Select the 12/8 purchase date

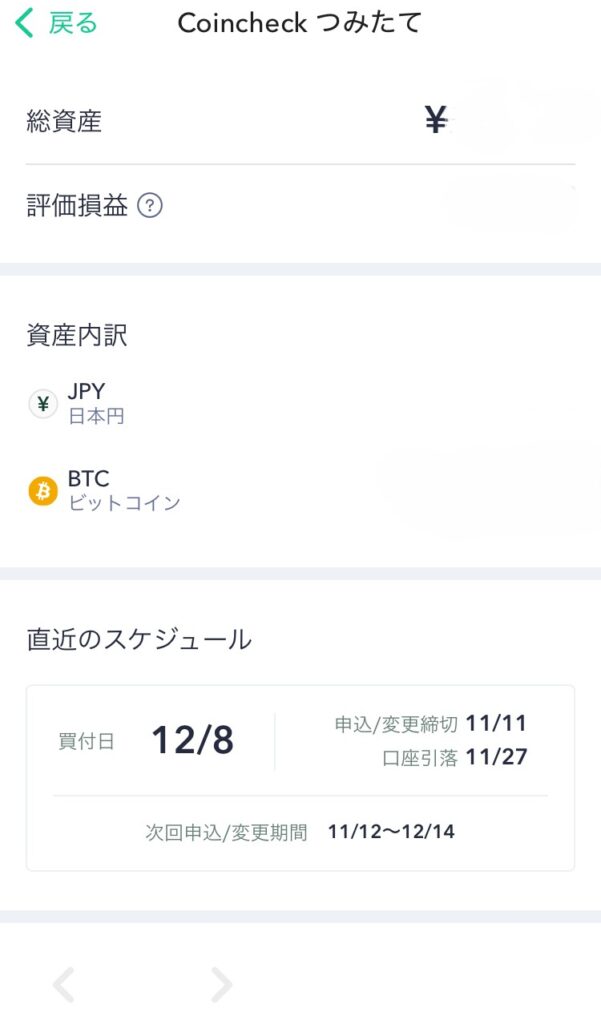point(192,741)
